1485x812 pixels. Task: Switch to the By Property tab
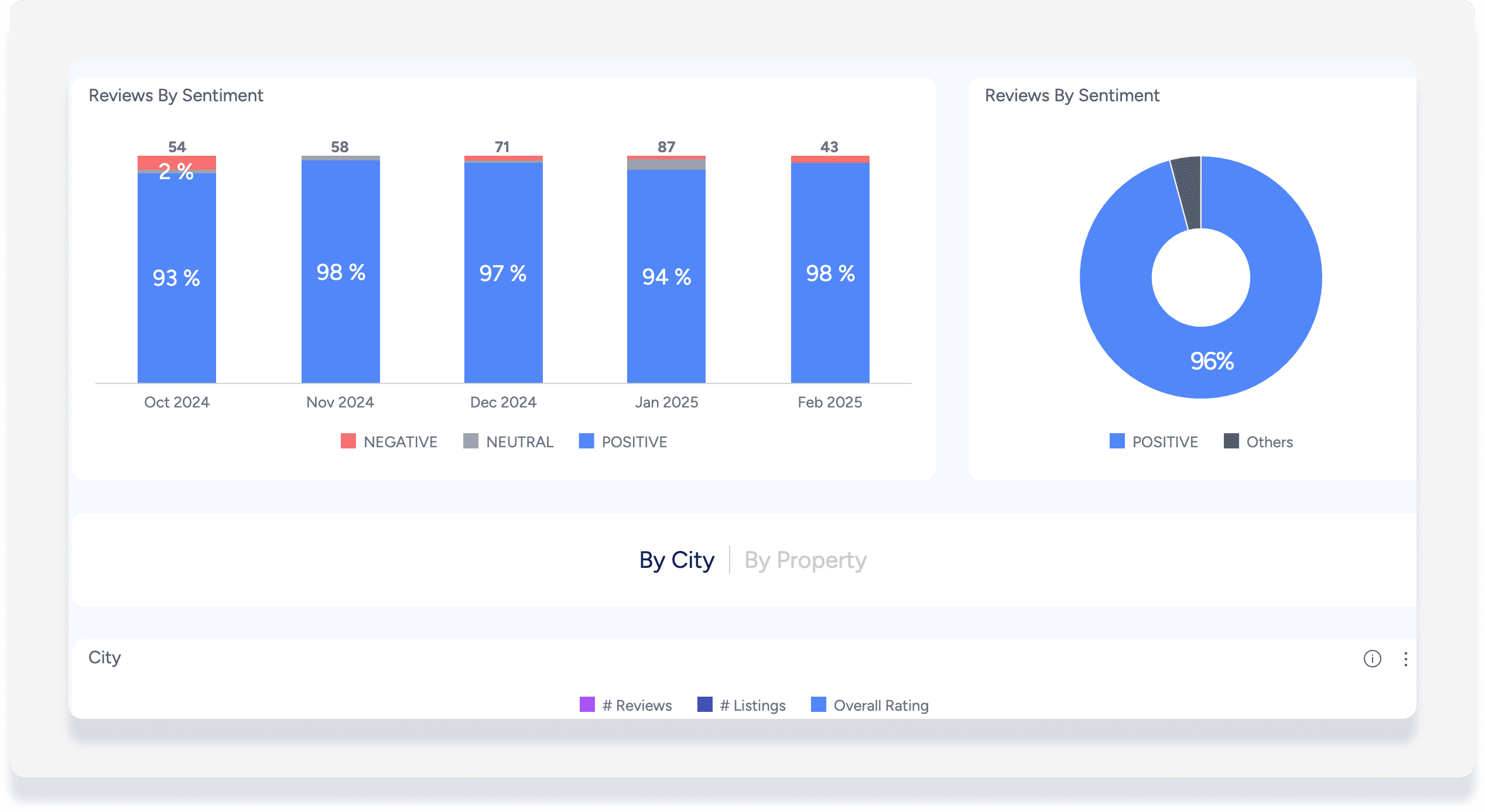(x=805, y=560)
